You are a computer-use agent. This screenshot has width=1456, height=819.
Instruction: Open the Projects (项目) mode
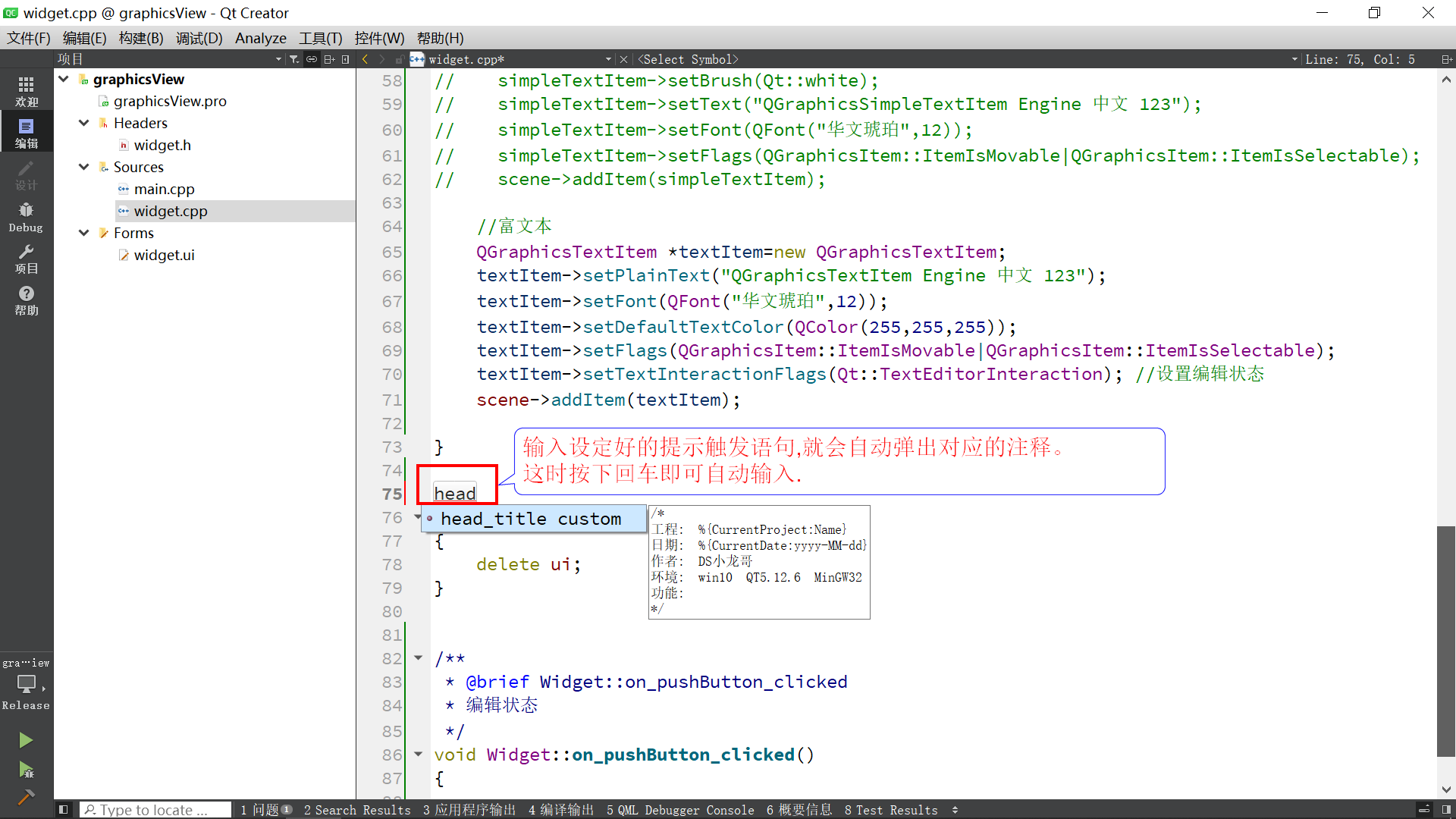coord(26,259)
